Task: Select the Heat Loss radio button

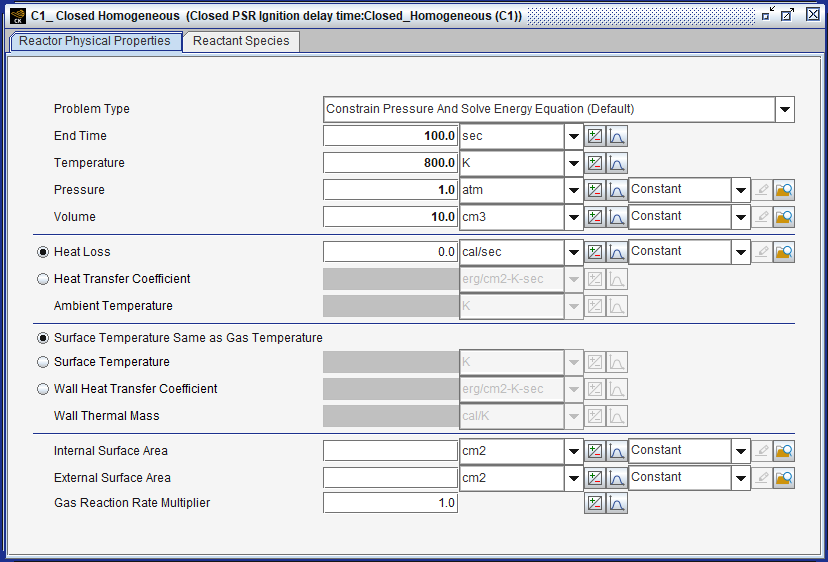Action: pos(43,252)
